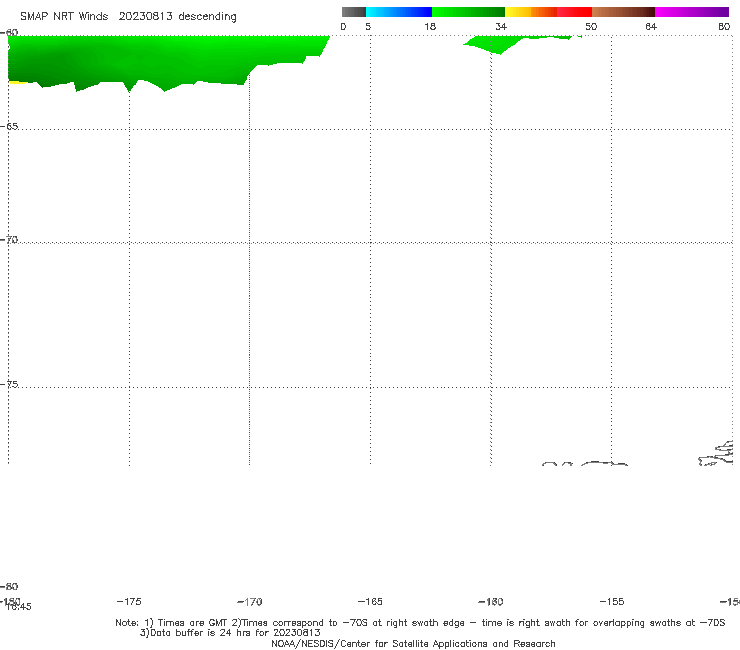740x650 pixels.
Task: Pick the yellow-to-red segment of the color bar
Action: click(548, 12)
